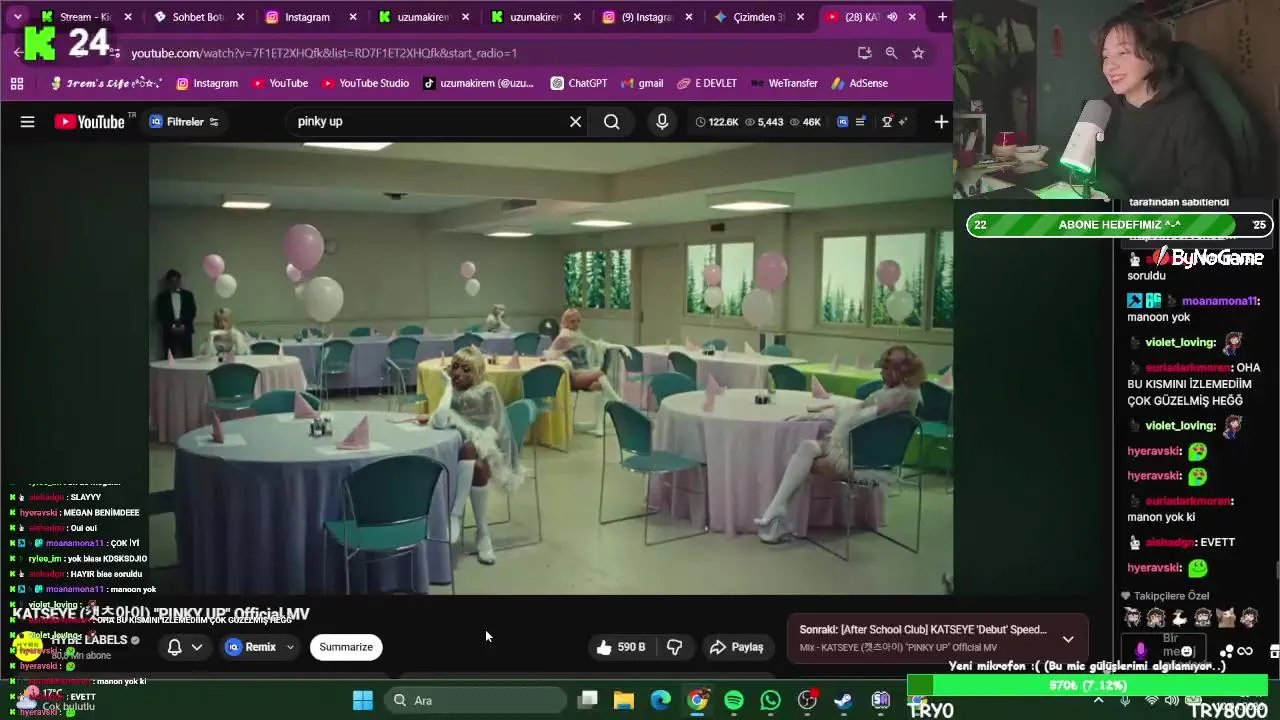The image size is (1280, 720).
Task: Open the bookmarks apps grid icon
Action: pyautogui.click(x=17, y=84)
